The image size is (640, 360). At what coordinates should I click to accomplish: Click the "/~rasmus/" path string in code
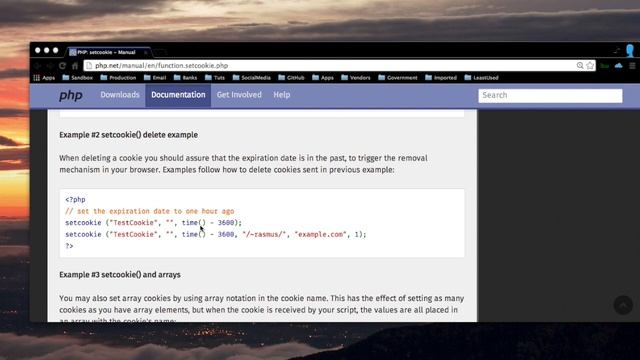(x=264, y=234)
